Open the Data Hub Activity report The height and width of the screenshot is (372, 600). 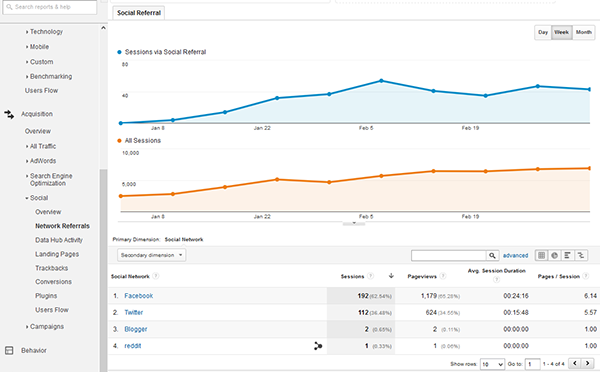coord(59,240)
